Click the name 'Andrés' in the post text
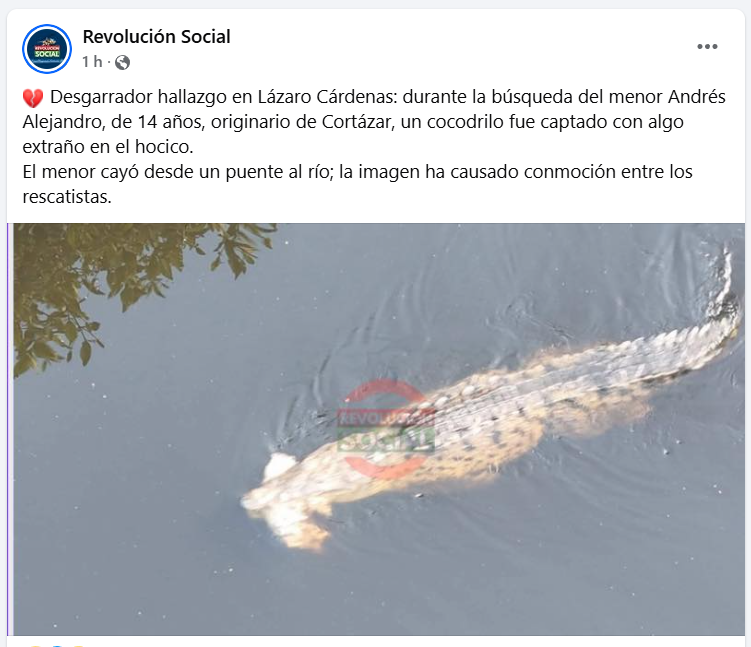This screenshot has height=647, width=751. point(697,97)
